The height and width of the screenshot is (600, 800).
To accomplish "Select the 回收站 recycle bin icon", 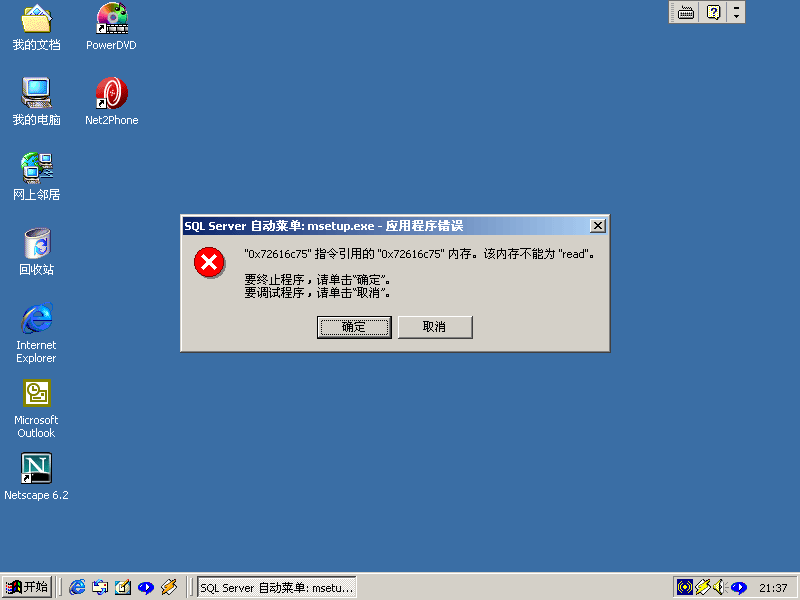I will pyautogui.click(x=36, y=252).
